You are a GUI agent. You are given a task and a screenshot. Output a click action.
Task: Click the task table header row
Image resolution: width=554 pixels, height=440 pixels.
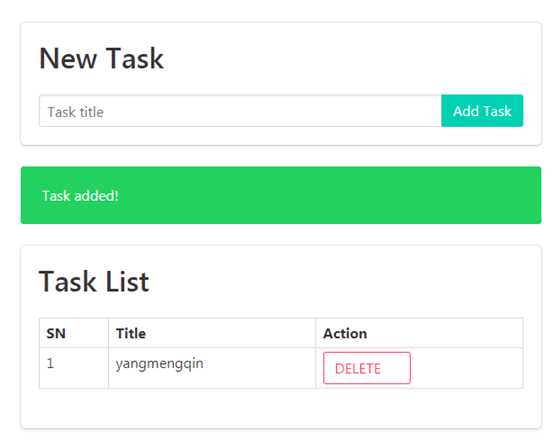(281, 333)
